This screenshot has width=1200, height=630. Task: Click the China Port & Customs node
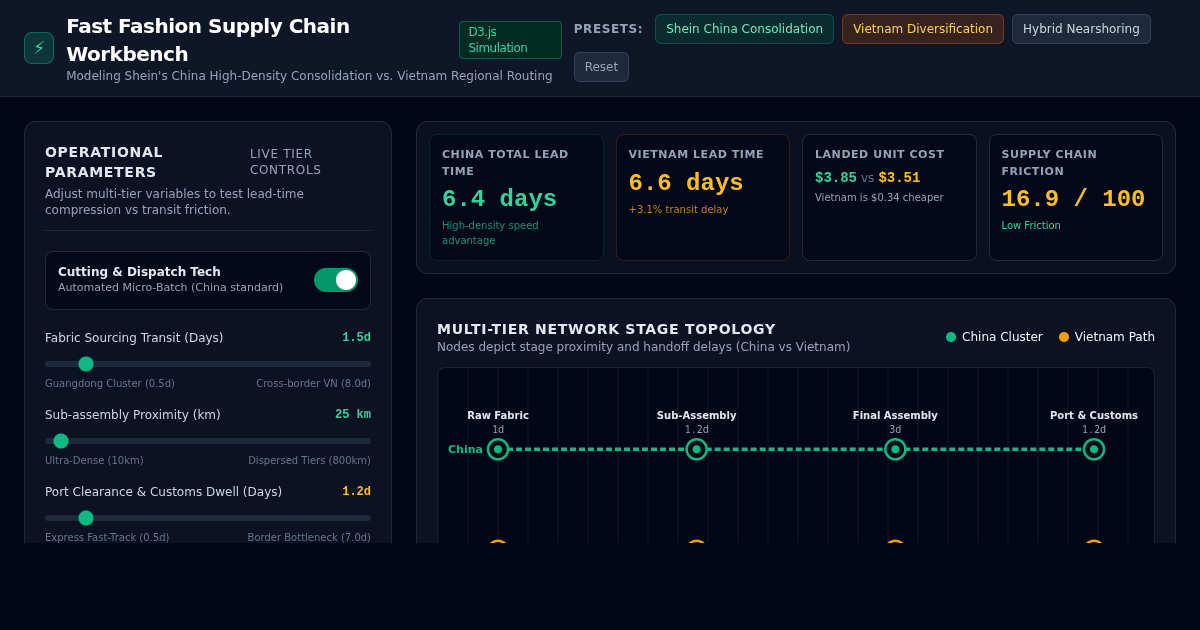(x=1094, y=449)
